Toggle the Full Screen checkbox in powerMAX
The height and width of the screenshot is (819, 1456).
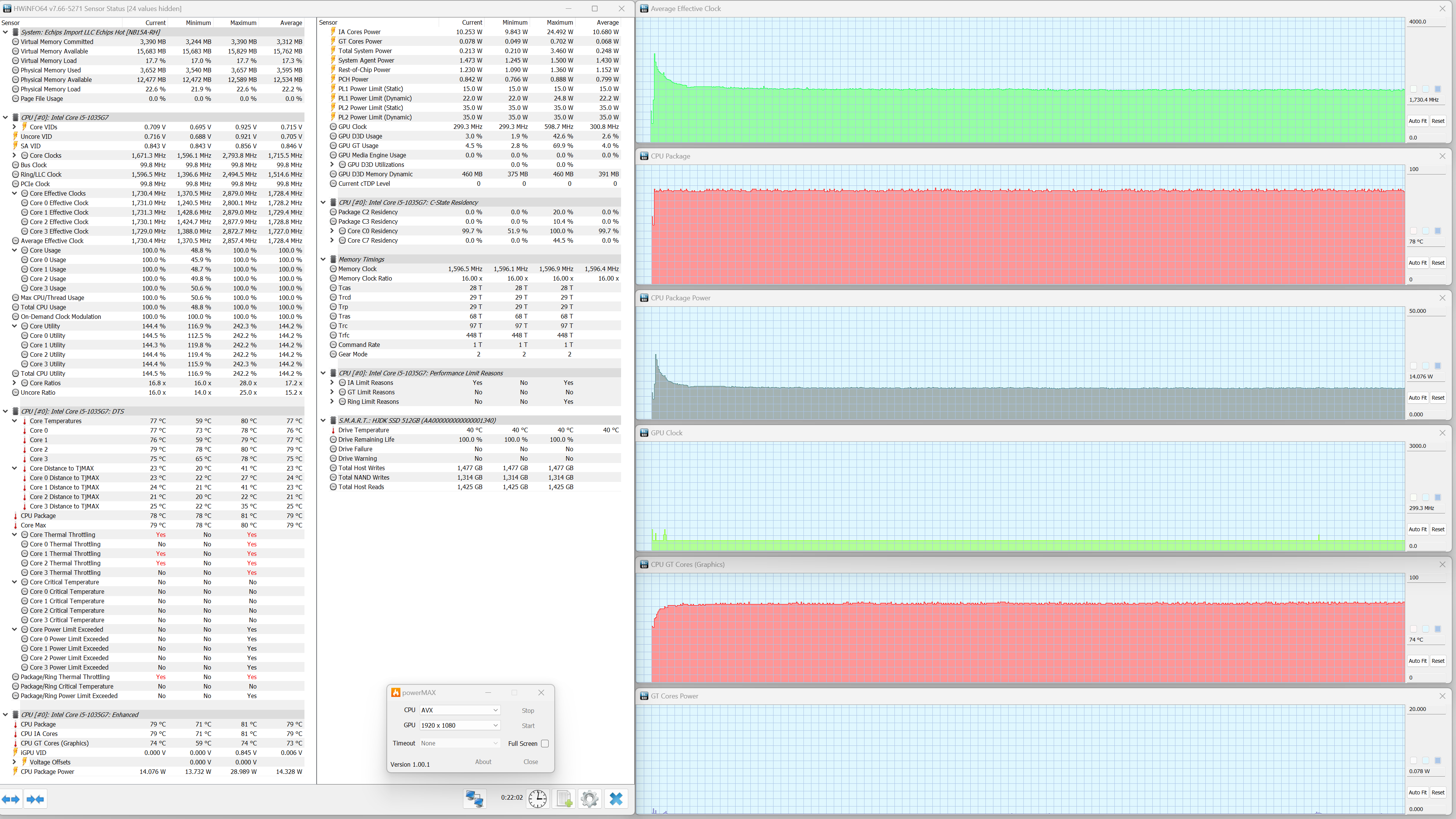[x=545, y=743]
